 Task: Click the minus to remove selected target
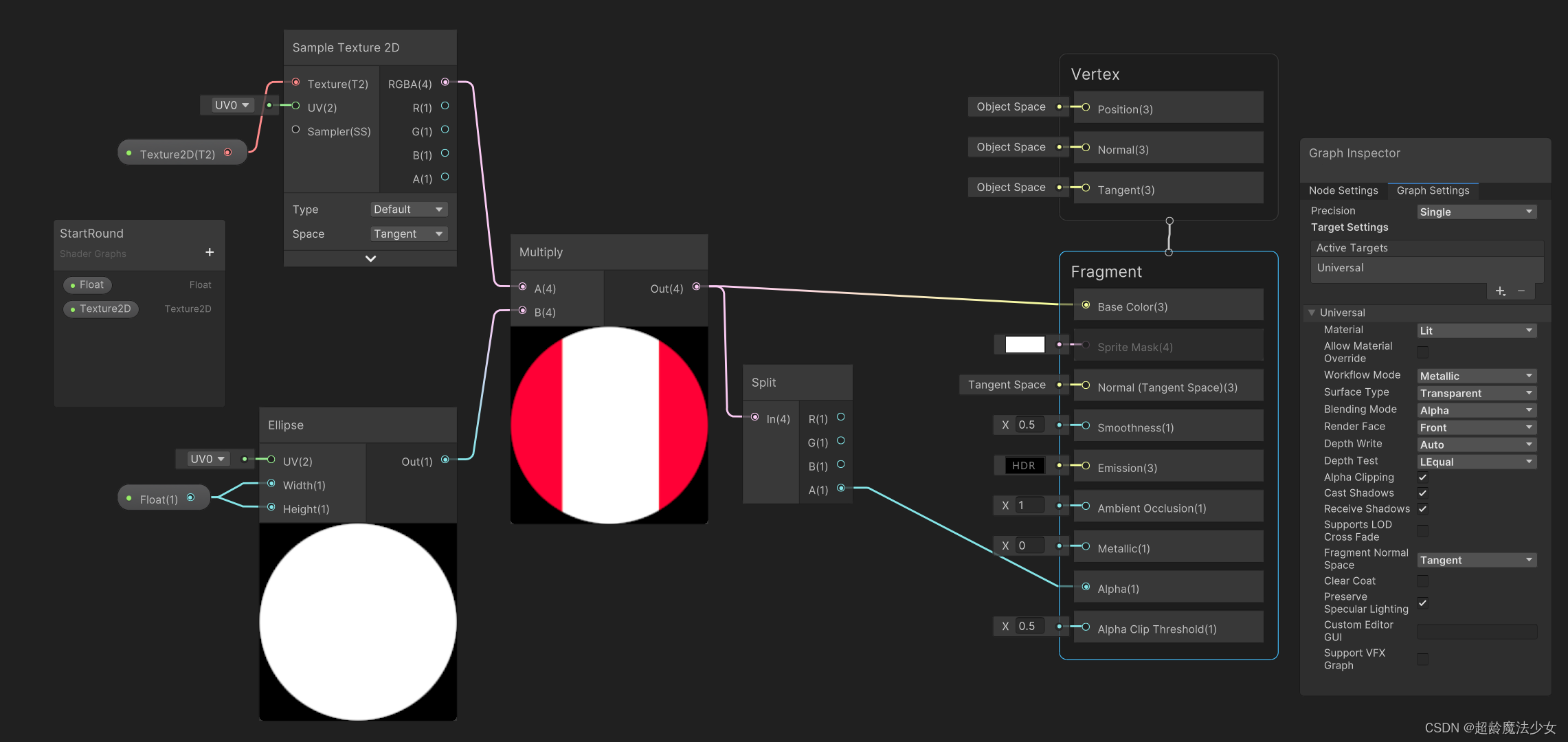pyautogui.click(x=1523, y=291)
